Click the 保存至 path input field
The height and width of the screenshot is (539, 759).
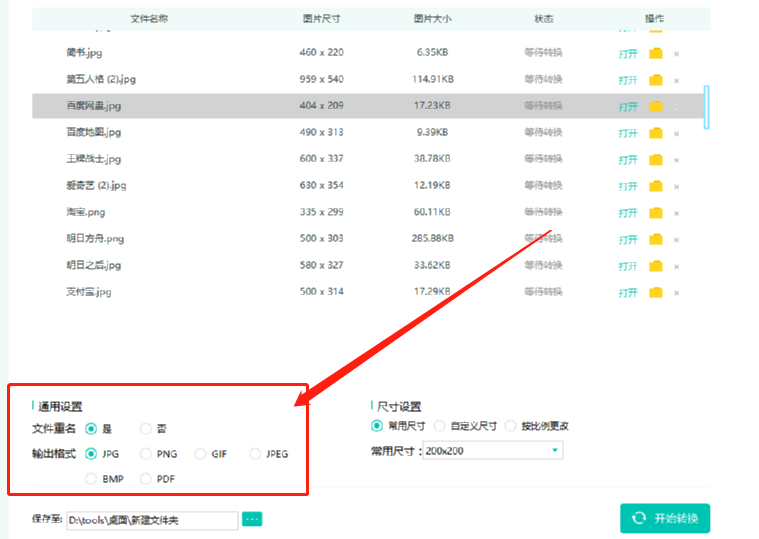pos(152,520)
